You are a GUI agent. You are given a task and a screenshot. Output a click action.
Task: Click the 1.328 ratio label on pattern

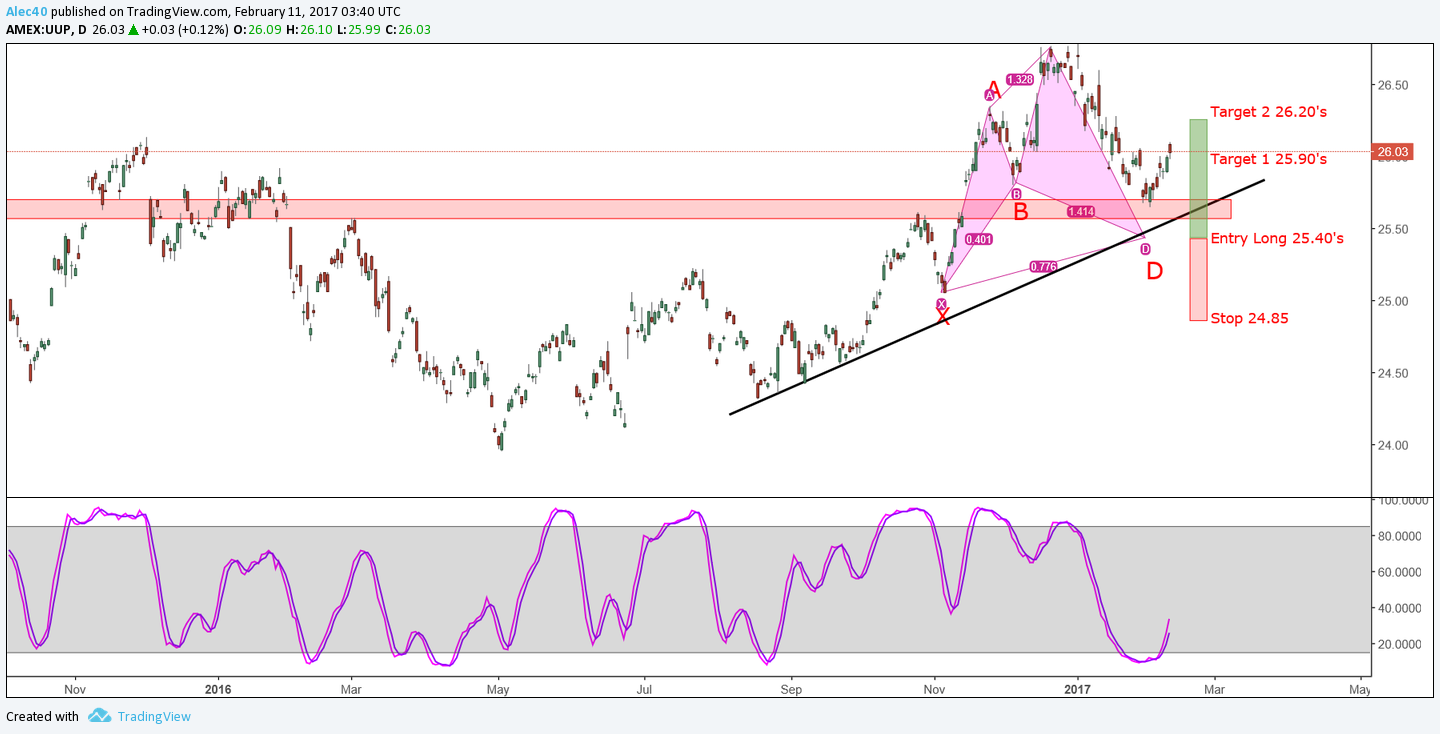point(1020,79)
